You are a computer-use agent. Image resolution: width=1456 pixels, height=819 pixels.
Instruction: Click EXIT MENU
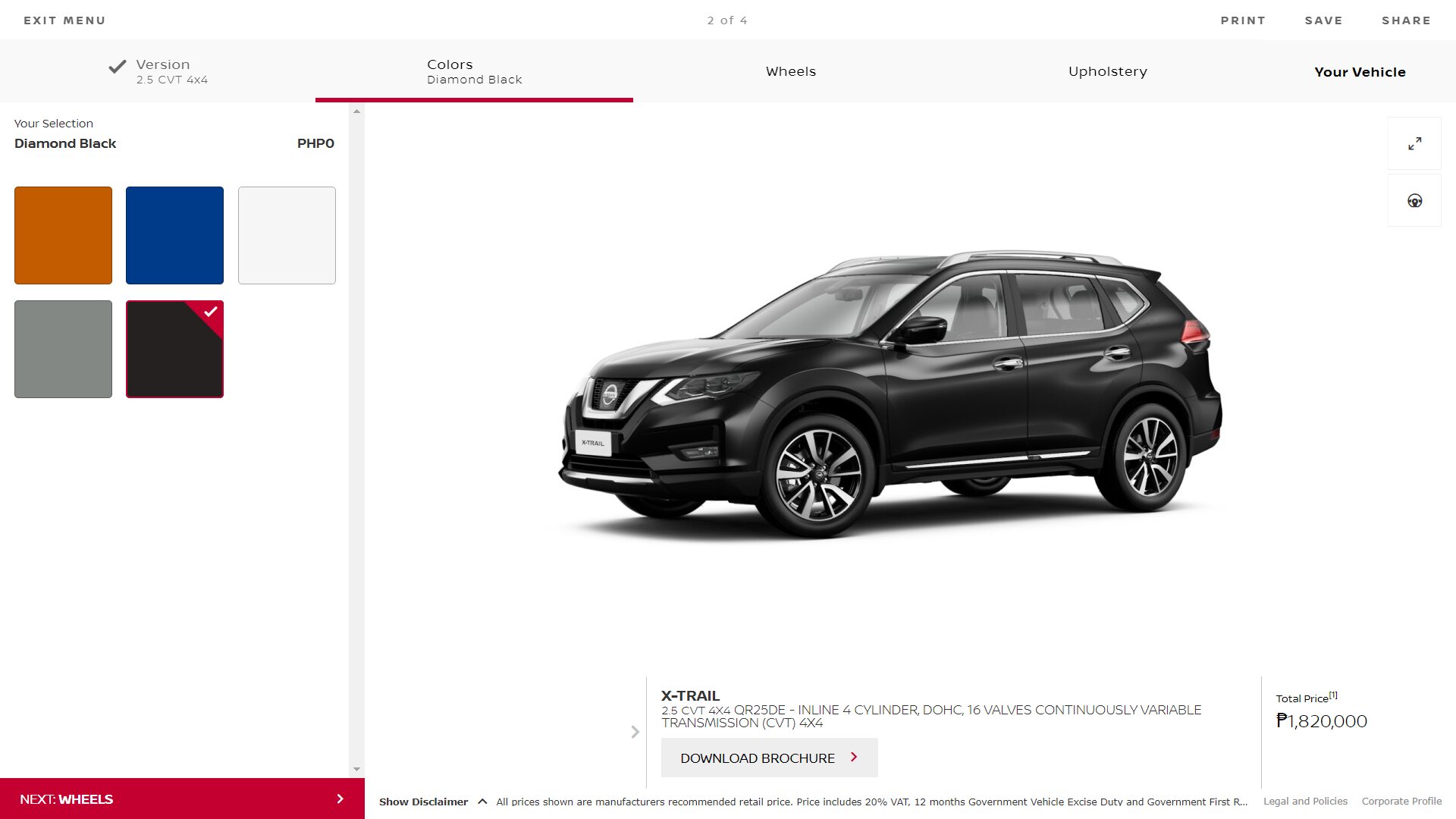64,20
